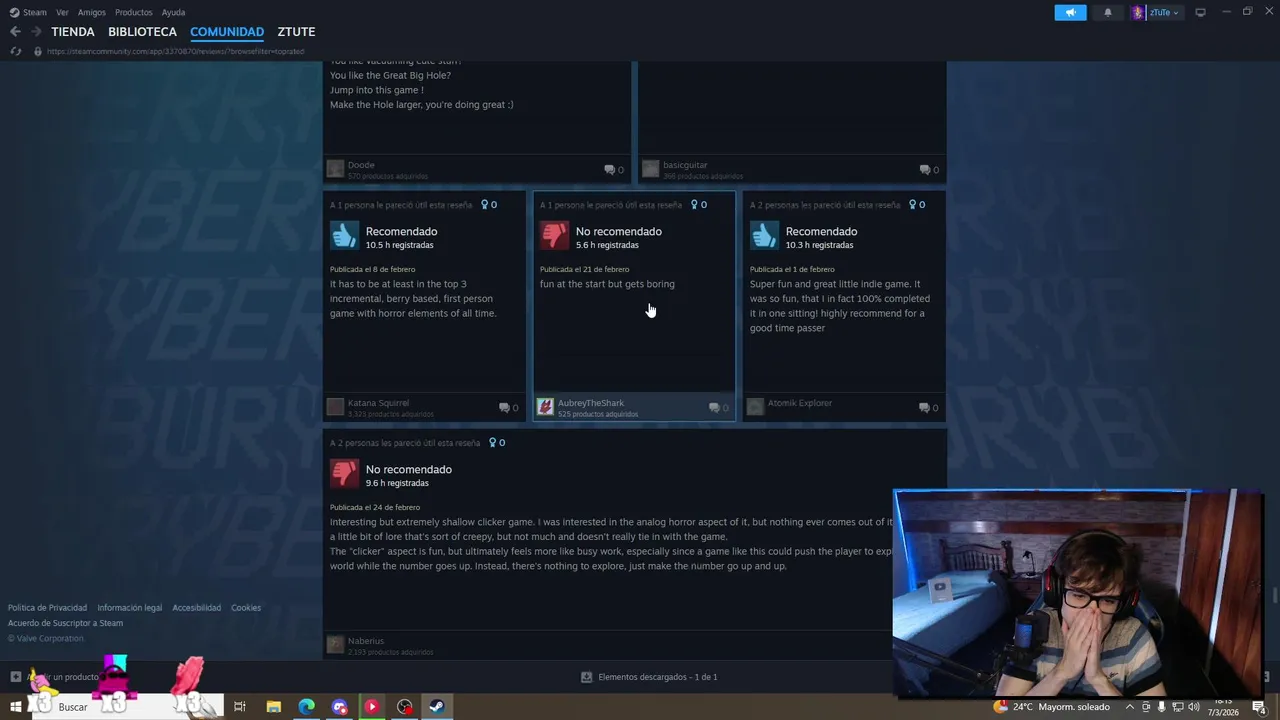Open Naberius's profile
This screenshot has height=720, width=1280.
[366, 641]
